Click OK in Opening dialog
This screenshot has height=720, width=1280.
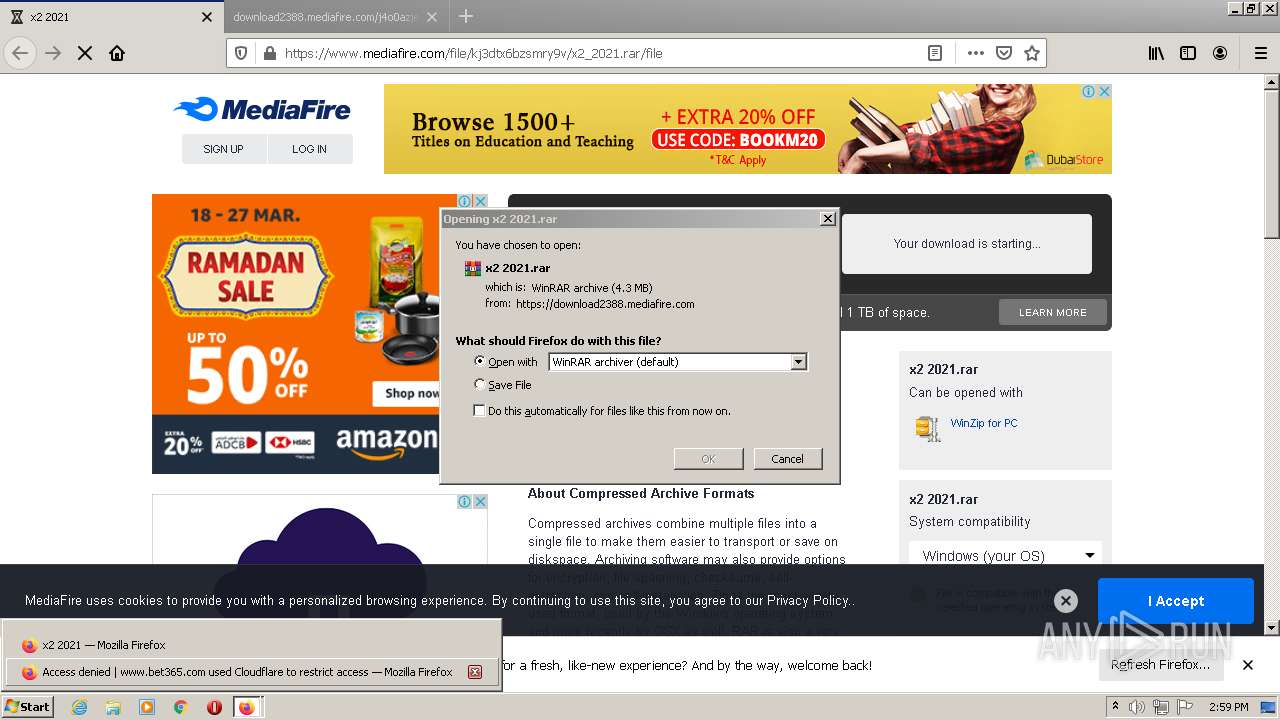(708, 459)
